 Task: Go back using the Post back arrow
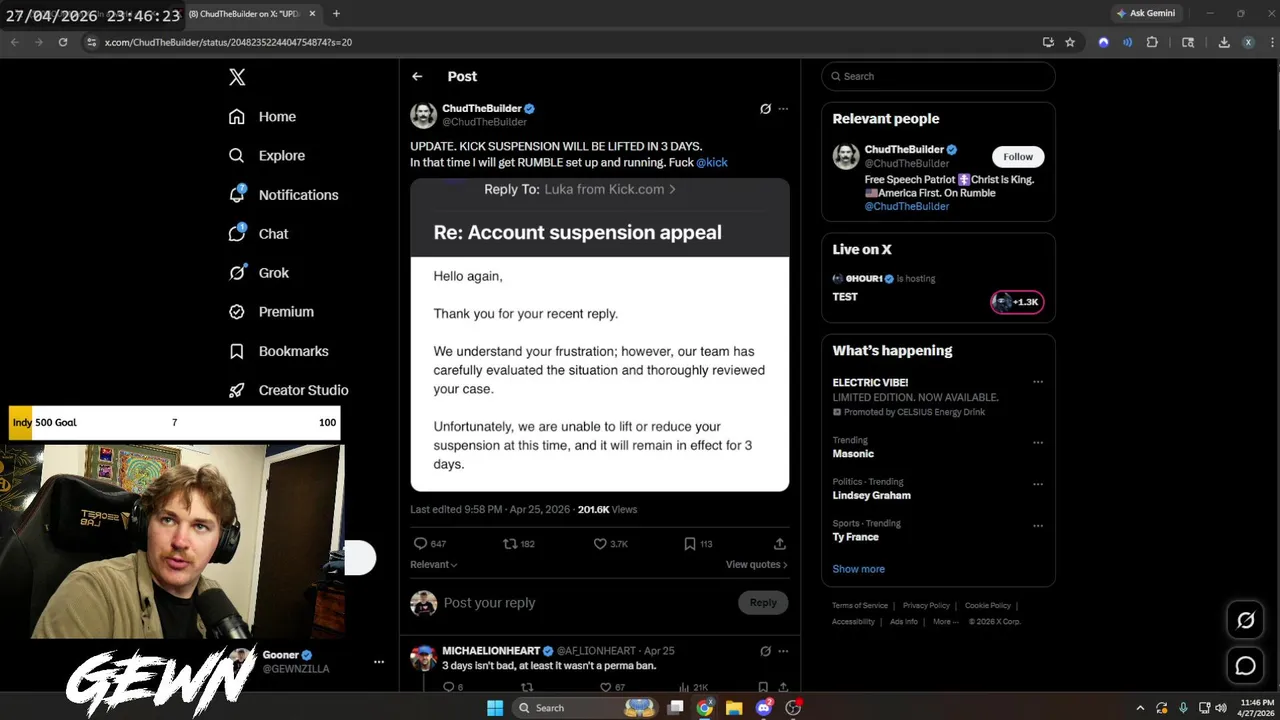tap(417, 76)
